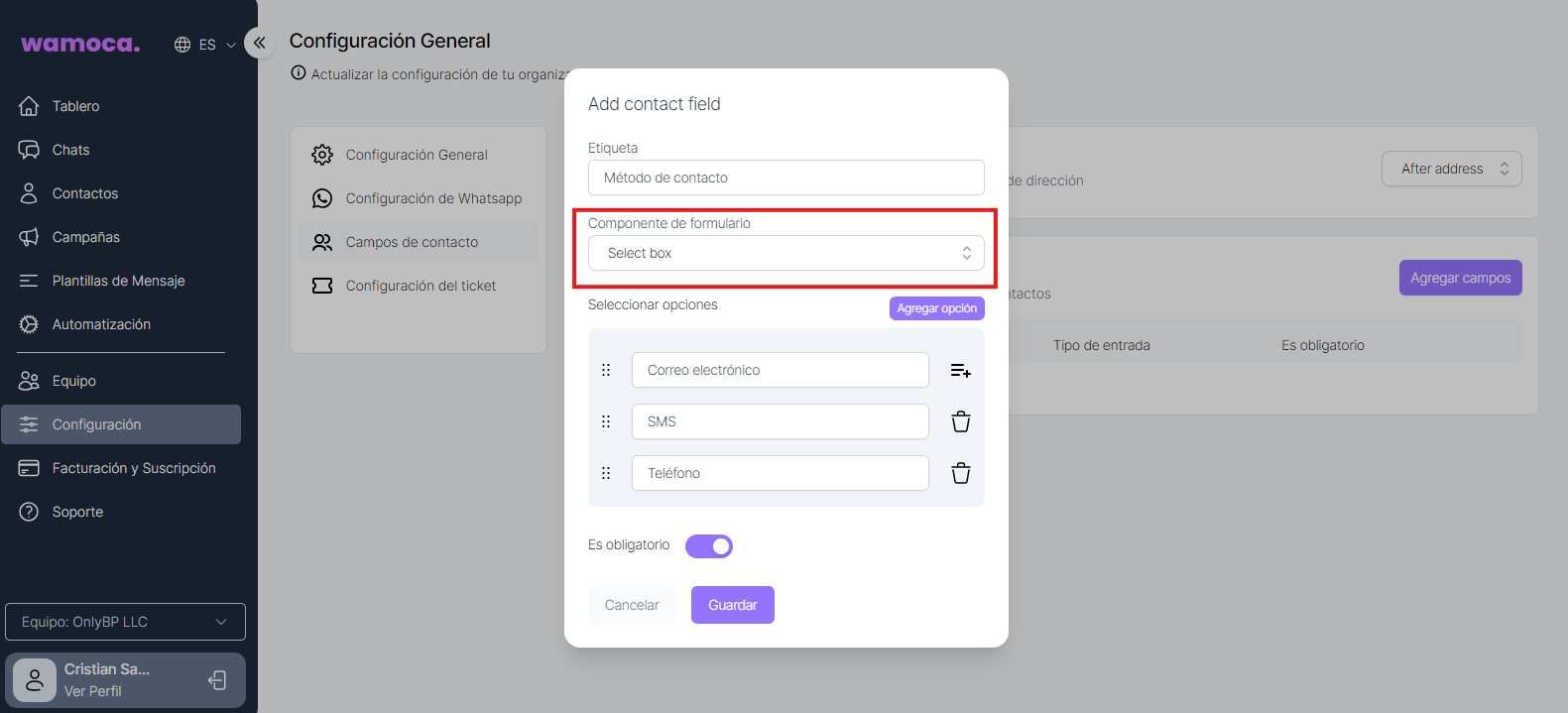Click the Etiqueta input field

tap(785, 178)
